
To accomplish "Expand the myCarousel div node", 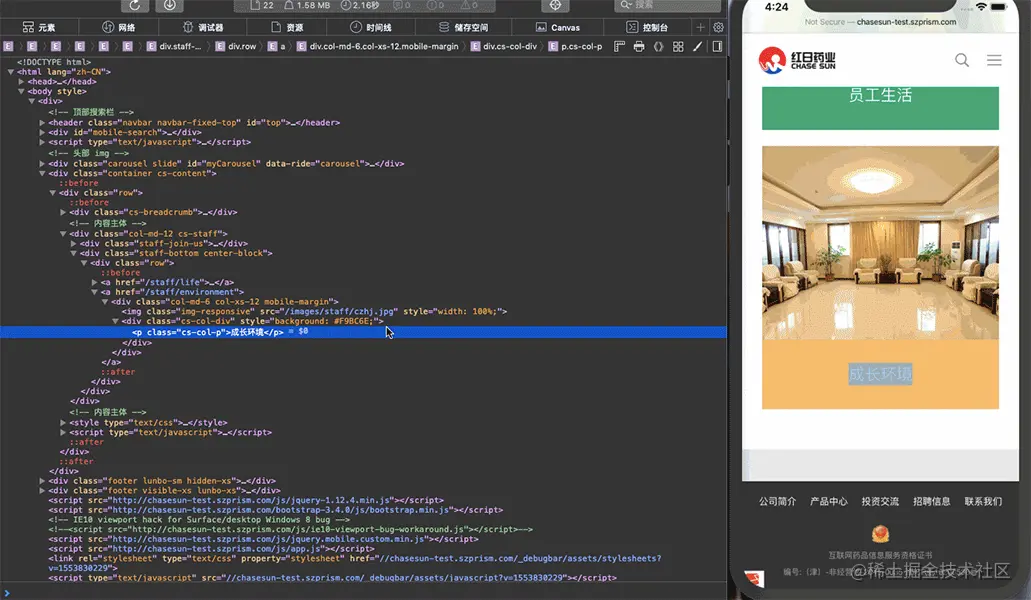I will 42,164.
